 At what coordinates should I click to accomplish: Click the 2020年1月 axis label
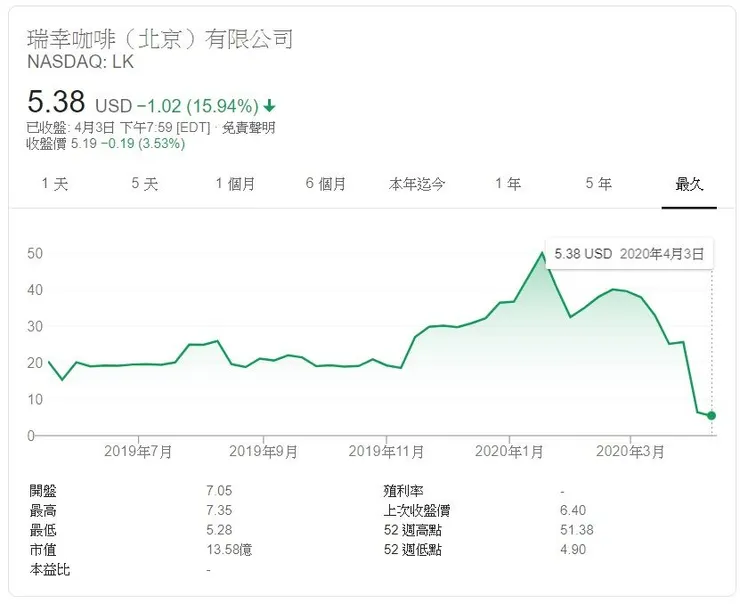(509, 452)
